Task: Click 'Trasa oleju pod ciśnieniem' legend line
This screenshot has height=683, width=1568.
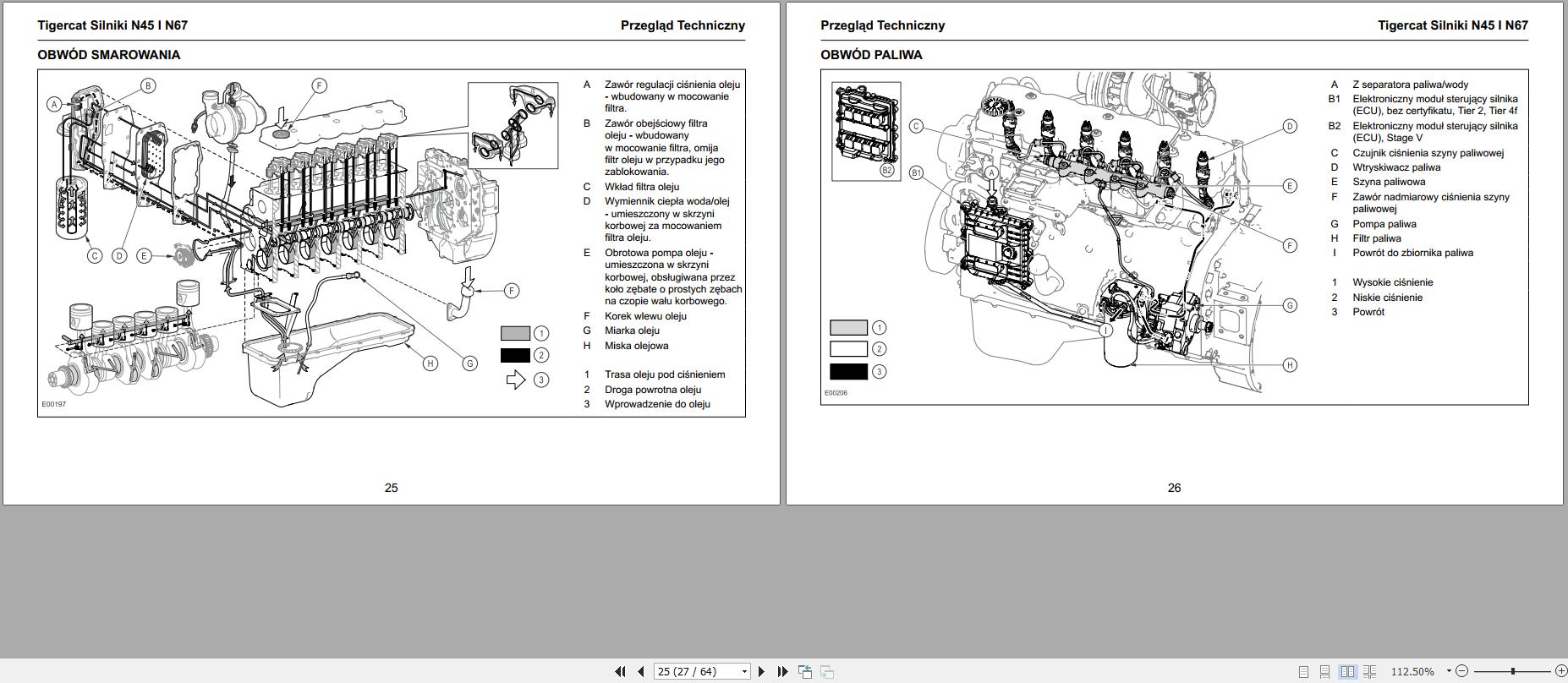Action: (665, 374)
